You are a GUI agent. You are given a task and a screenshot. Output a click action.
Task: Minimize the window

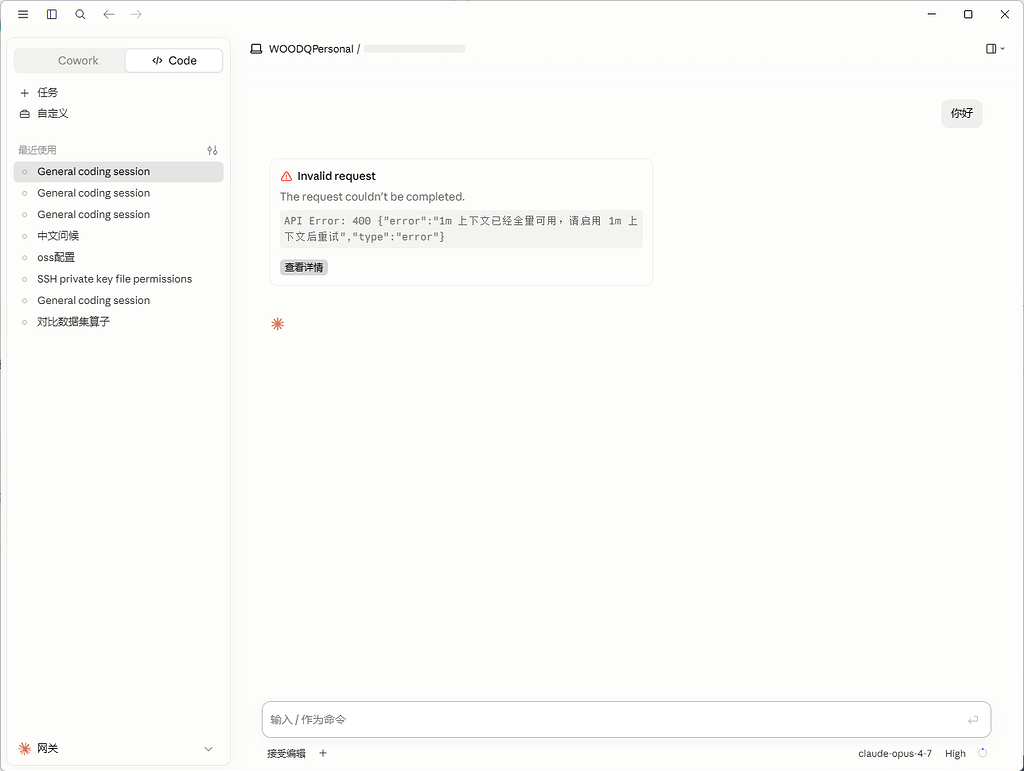tap(932, 14)
